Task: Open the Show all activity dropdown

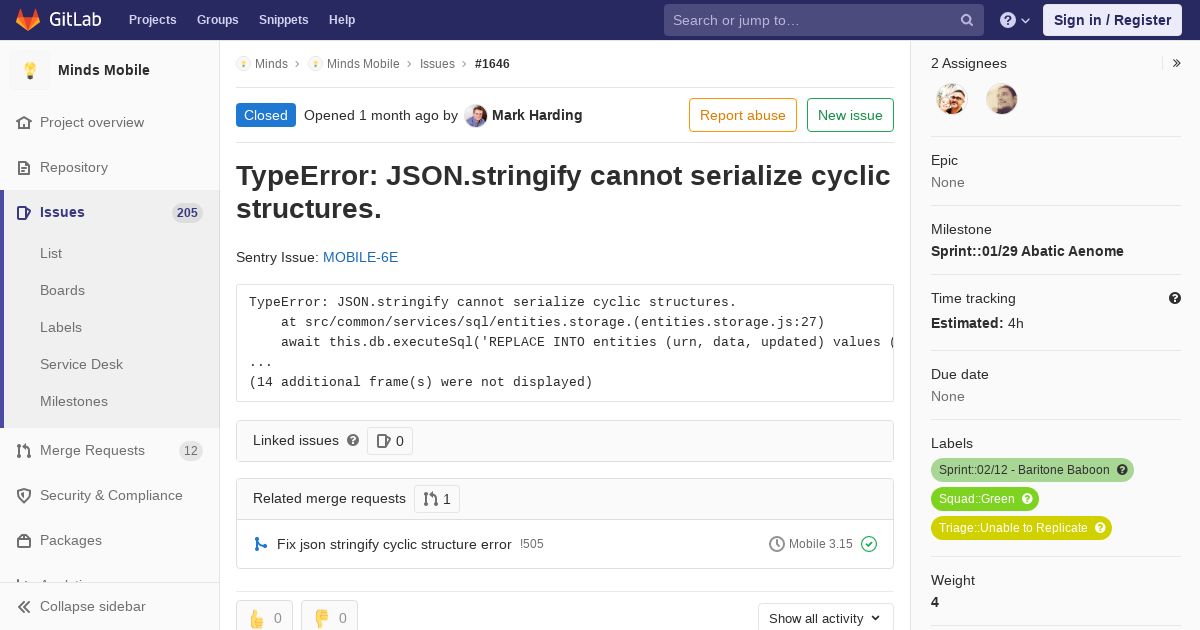Action: pyautogui.click(x=825, y=618)
